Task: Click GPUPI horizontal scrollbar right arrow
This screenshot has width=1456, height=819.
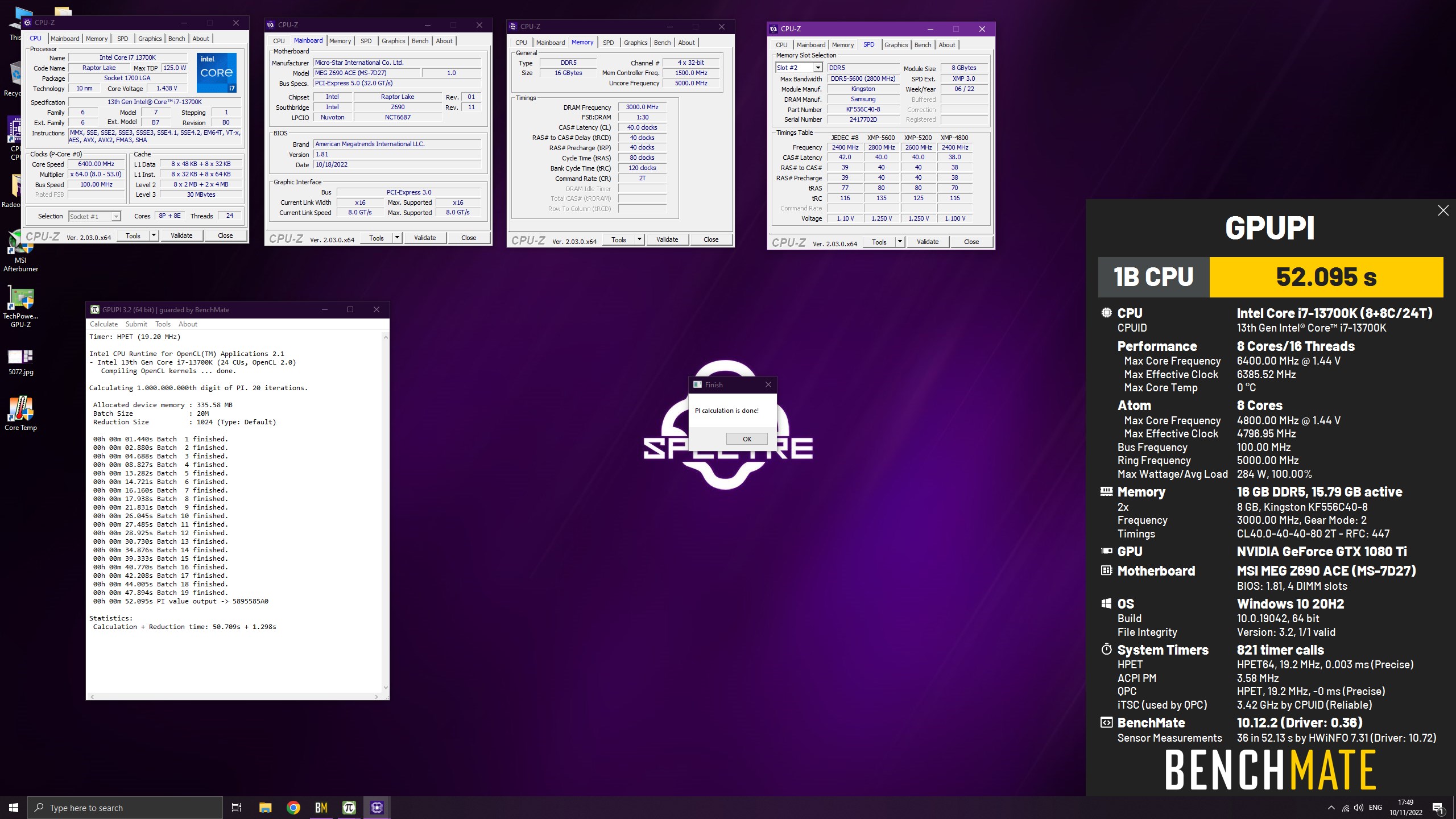Action: tap(376, 696)
